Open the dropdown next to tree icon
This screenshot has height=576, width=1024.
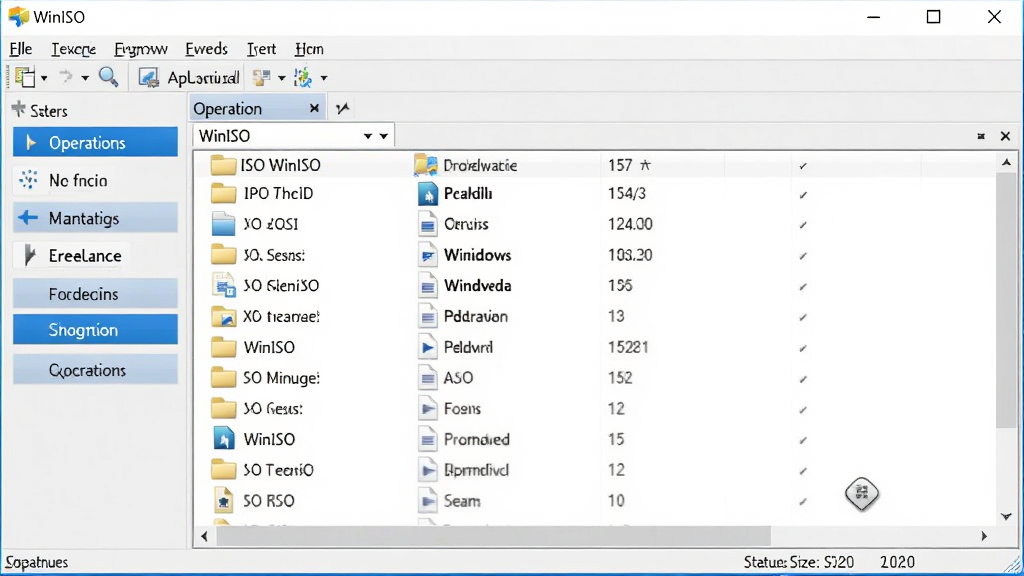(x=324, y=78)
